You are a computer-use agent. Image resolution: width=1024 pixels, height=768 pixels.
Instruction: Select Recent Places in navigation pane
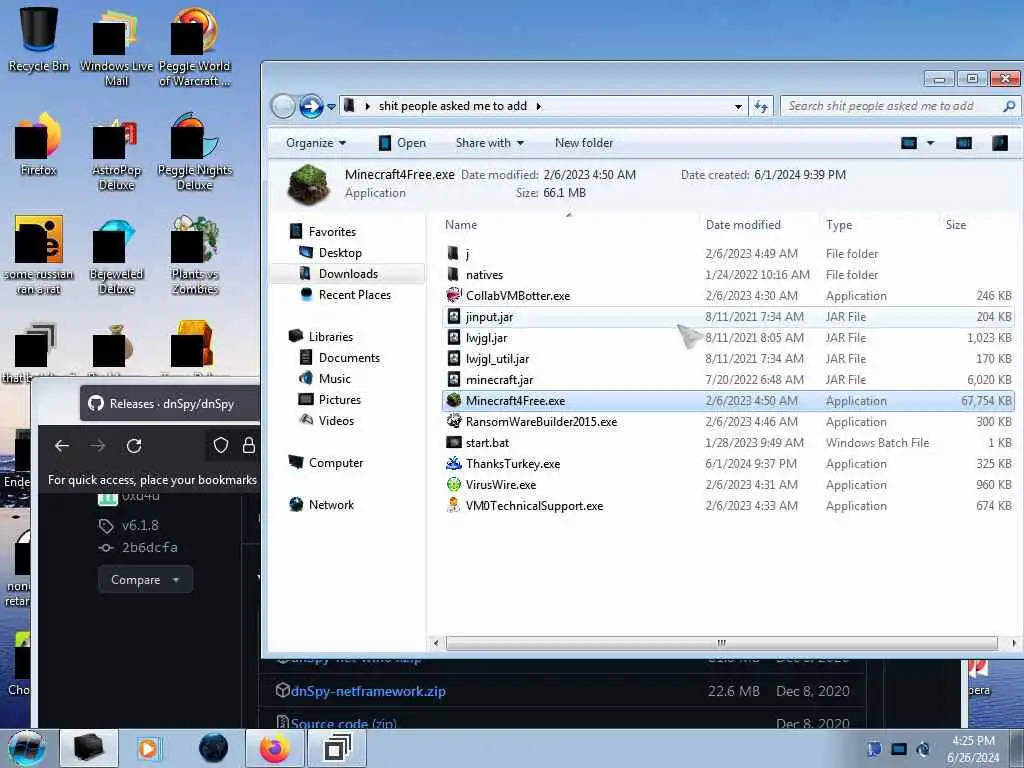tap(355, 295)
